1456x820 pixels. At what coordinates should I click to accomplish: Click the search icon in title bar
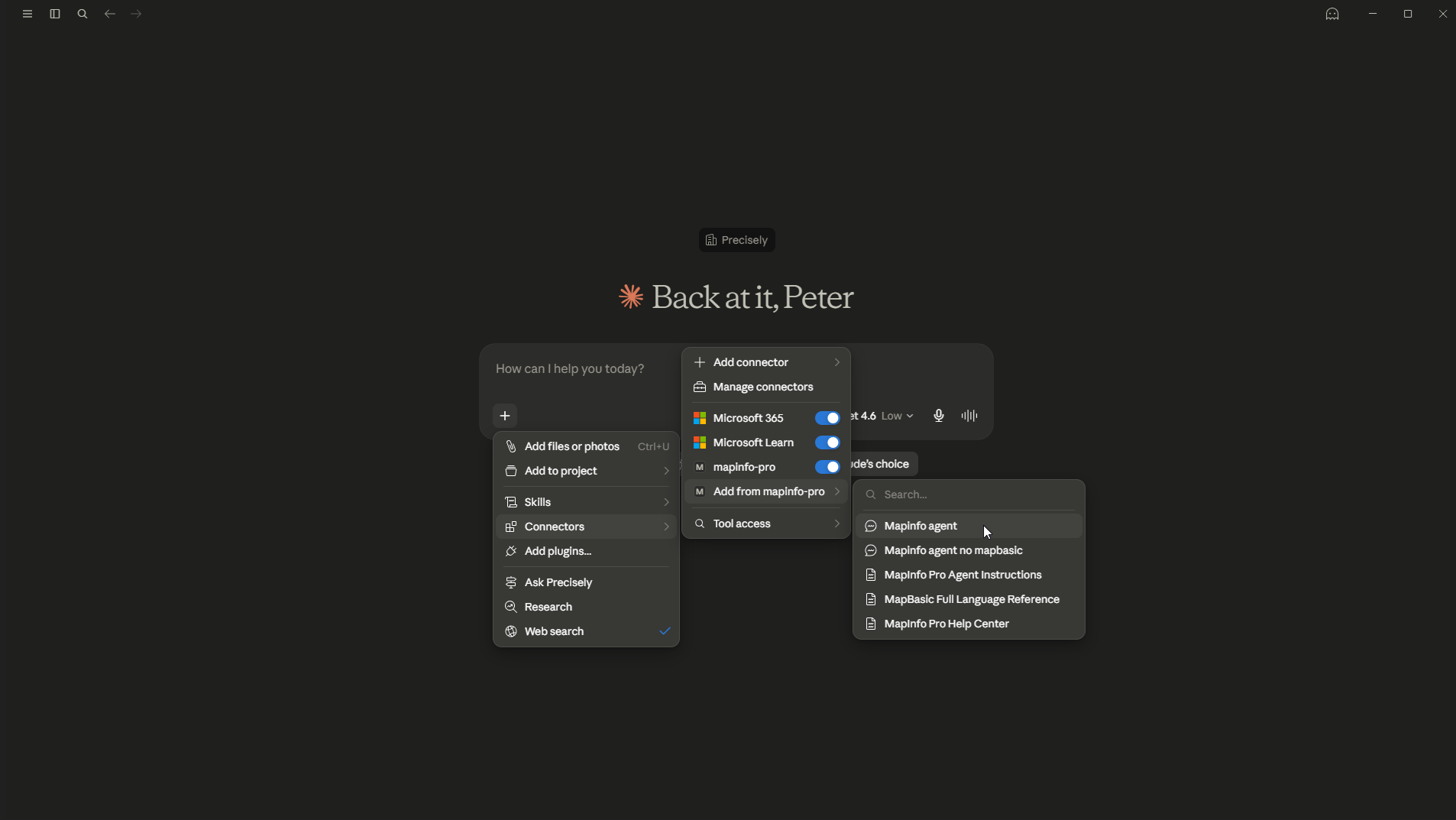click(x=83, y=14)
